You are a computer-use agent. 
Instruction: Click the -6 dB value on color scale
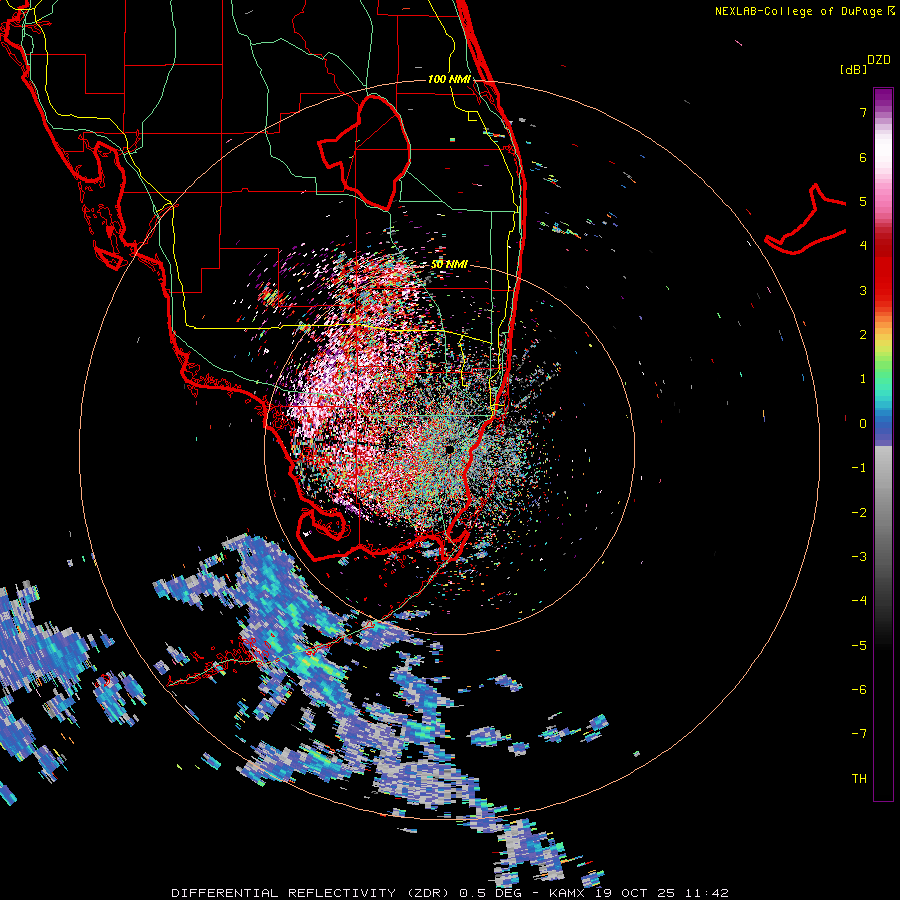(x=859, y=690)
